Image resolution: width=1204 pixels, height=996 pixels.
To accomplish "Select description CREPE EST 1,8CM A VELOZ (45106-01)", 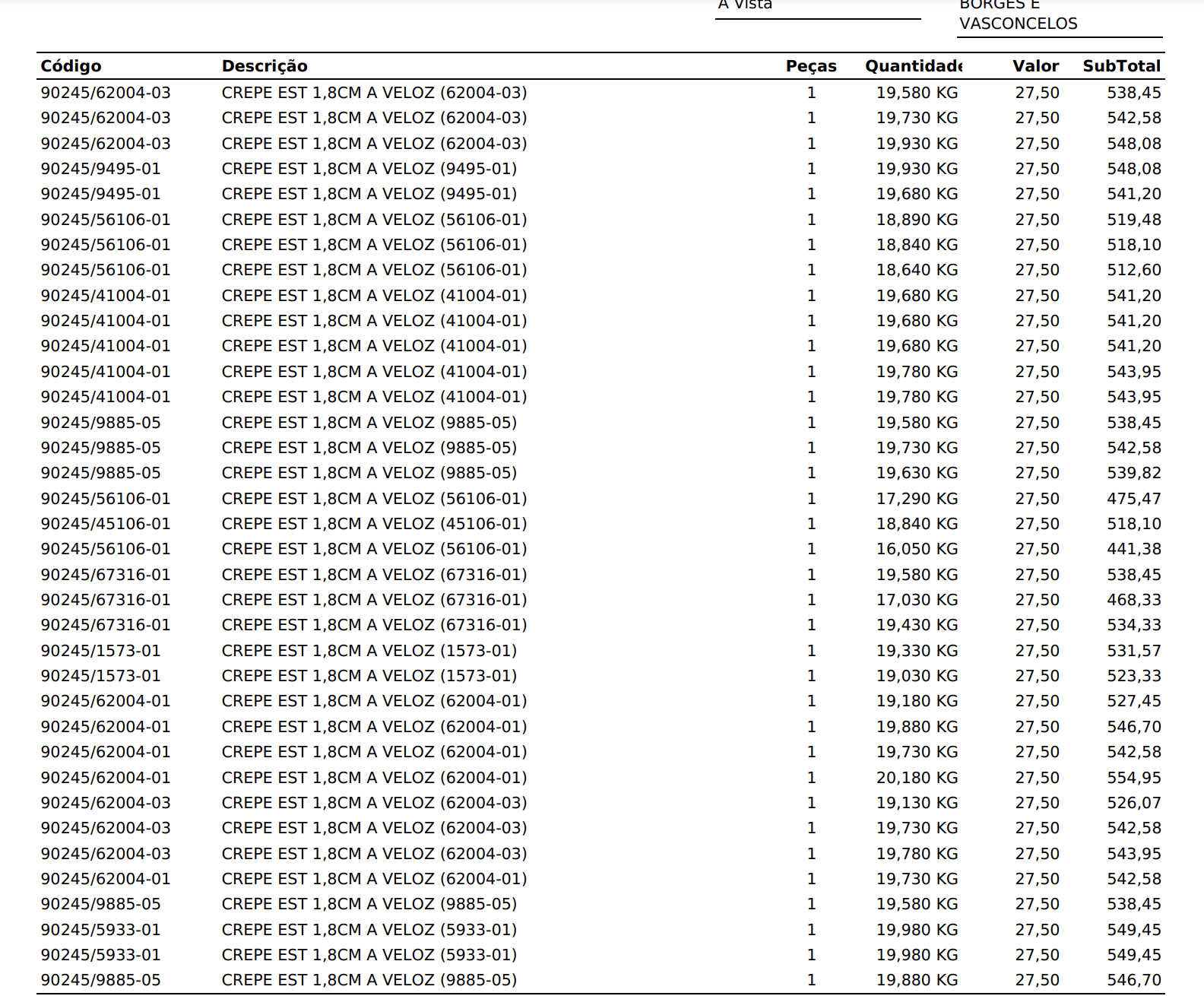I will point(374,524).
